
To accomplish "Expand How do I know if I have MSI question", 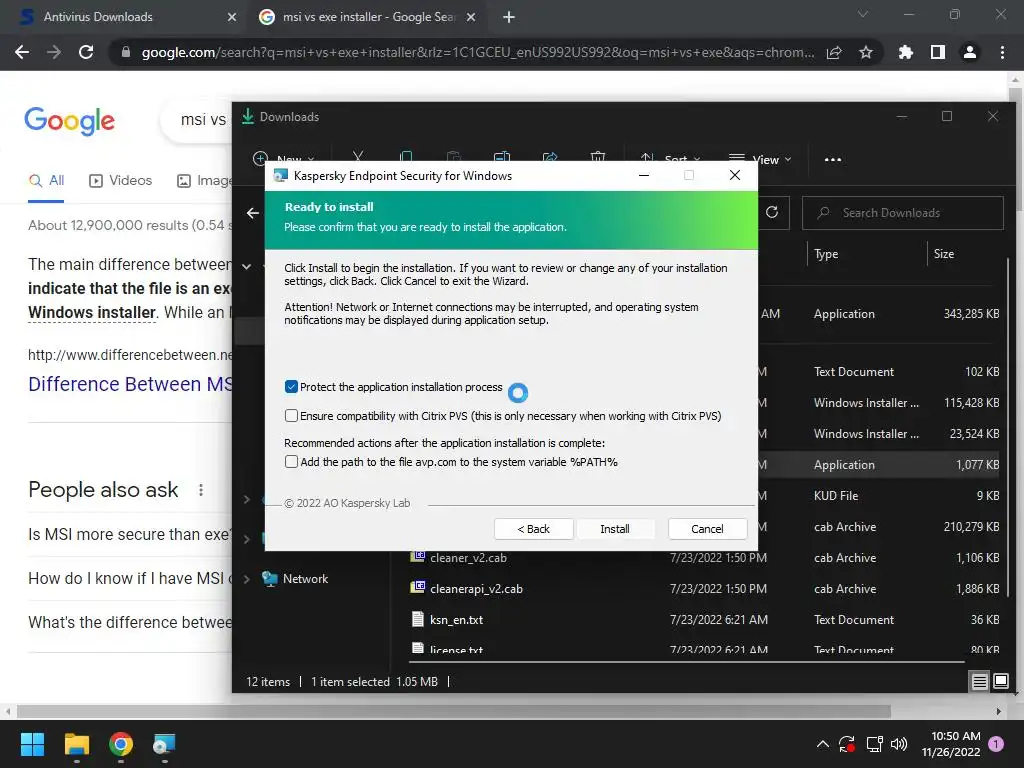I will click(x=129, y=578).
